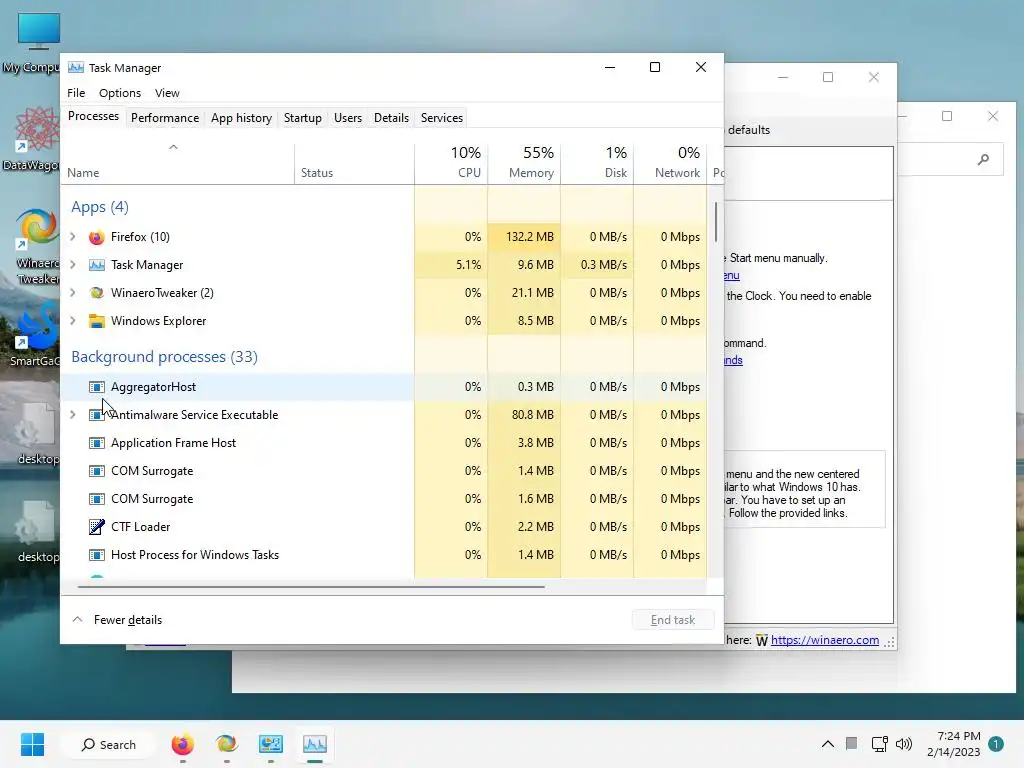Open the Control Panel taskbar icon
Screen dimensions: 1024x768
pyautogui.click(x=270, y=744)
